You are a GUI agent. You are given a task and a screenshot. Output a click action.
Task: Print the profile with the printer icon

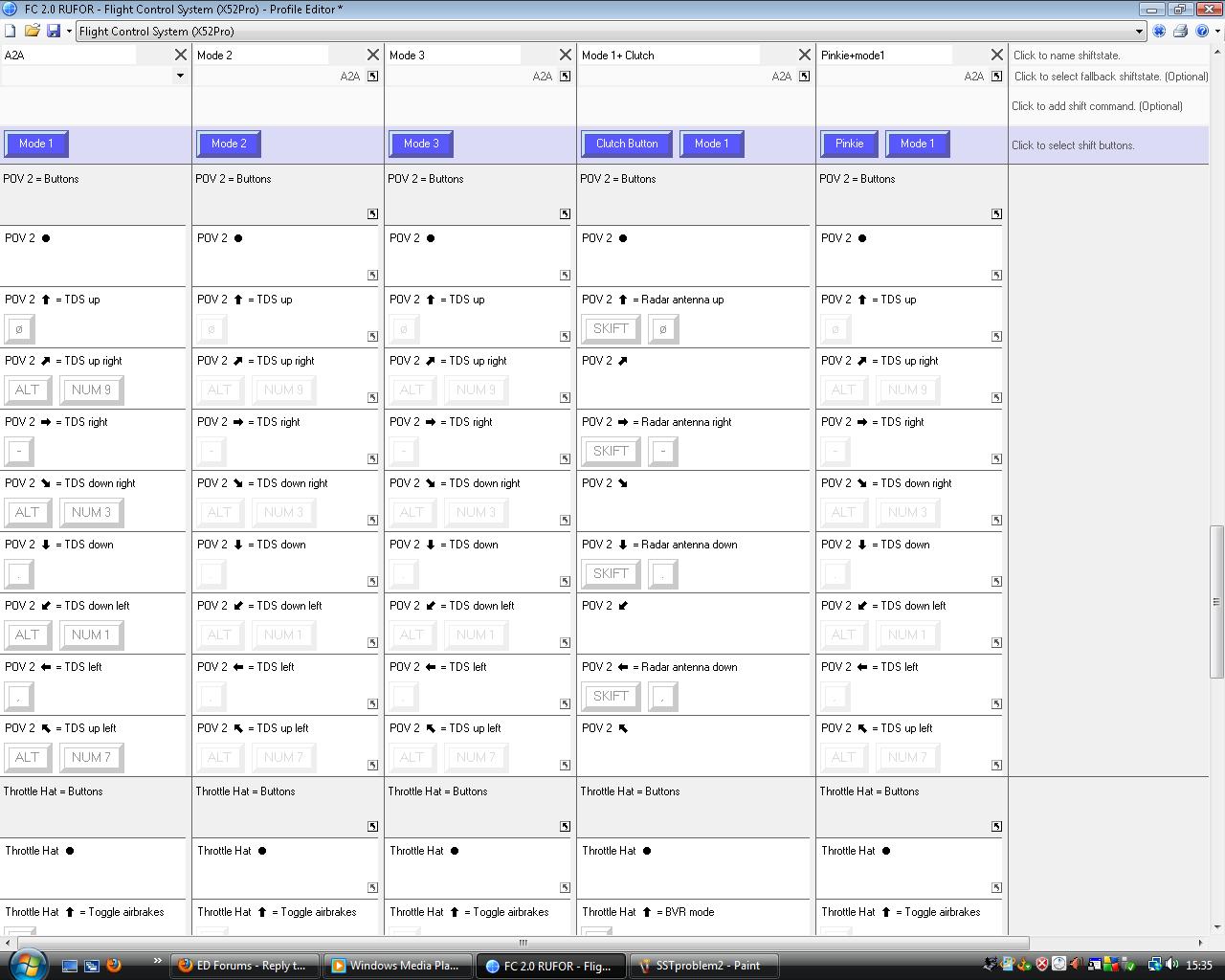click(1180, 31)
